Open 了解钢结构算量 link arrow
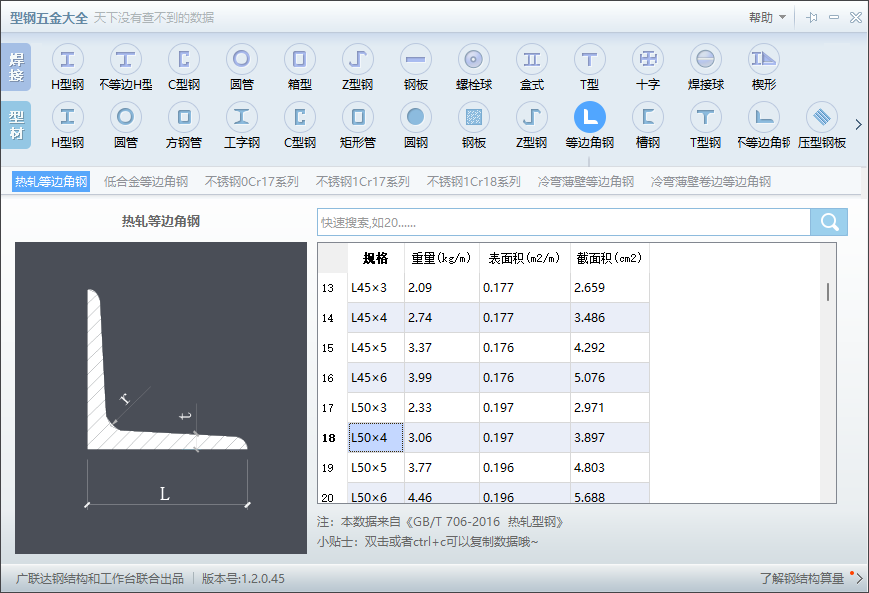869x593 pixels. tap(859, 579)
